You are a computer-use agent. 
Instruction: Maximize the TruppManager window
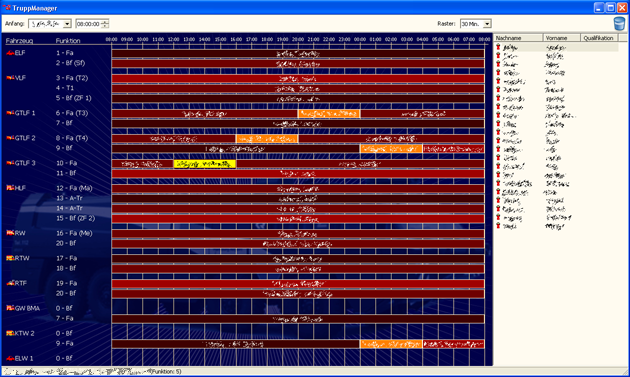tap(610, 8)
